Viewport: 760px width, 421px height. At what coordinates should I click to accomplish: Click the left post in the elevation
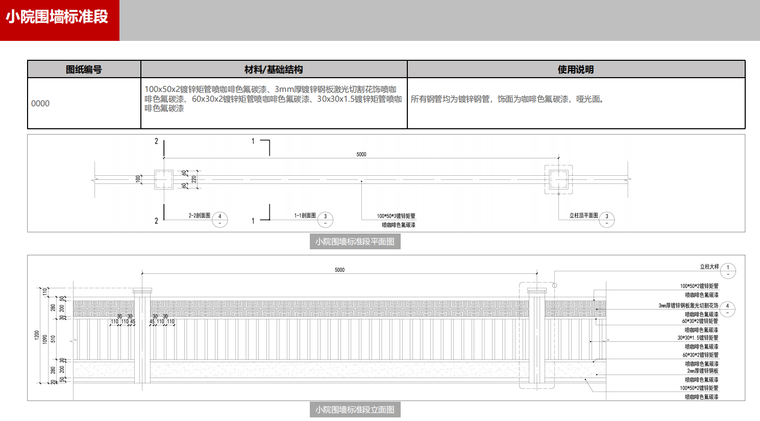pos(142,335)
